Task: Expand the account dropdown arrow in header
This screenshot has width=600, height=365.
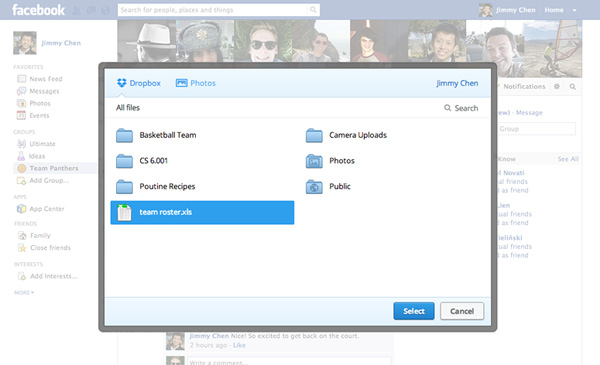Action: click(574, 10)
